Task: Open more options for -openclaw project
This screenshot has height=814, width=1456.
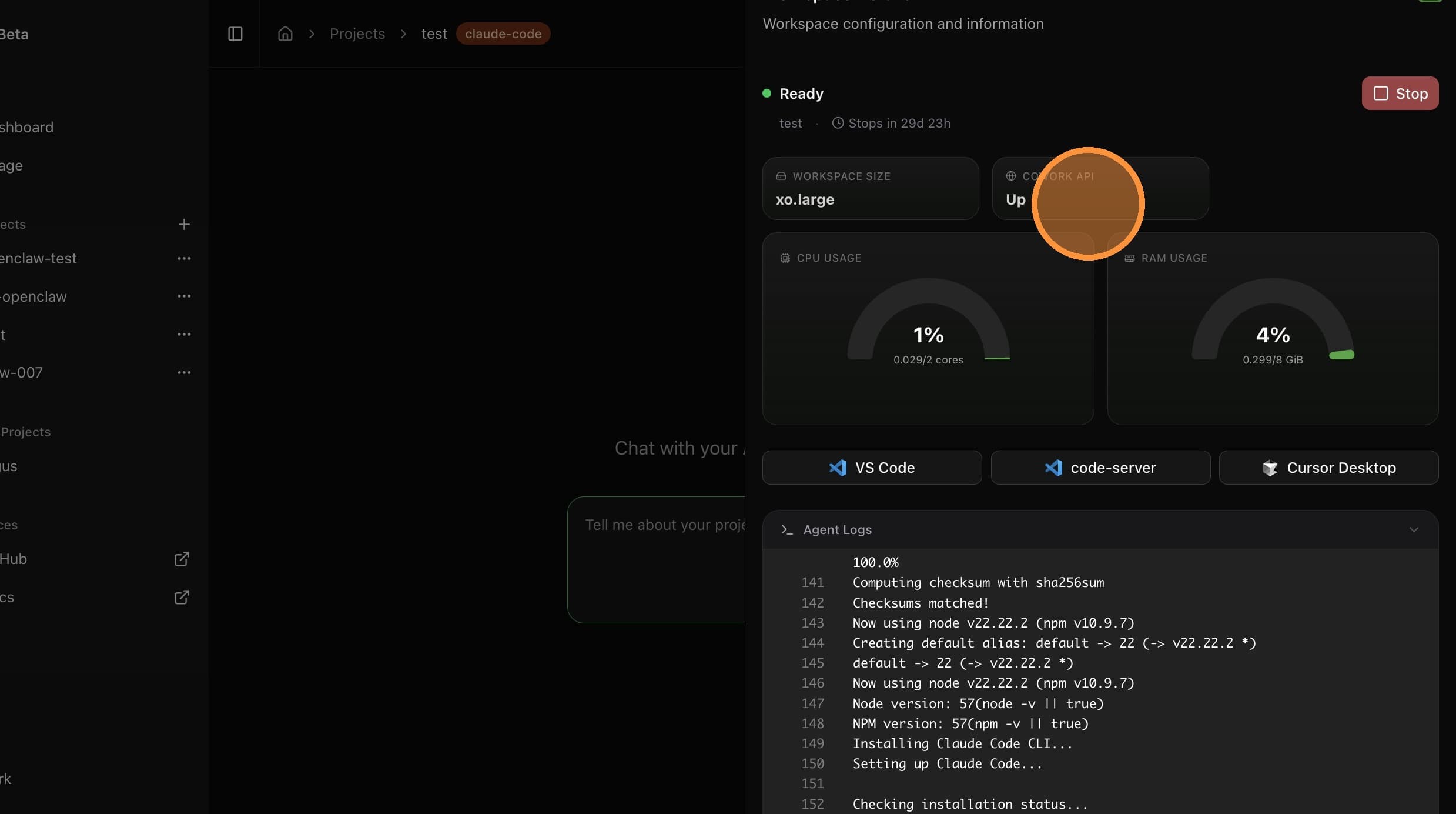Action: pyautogui.click(x=184, y=296)
